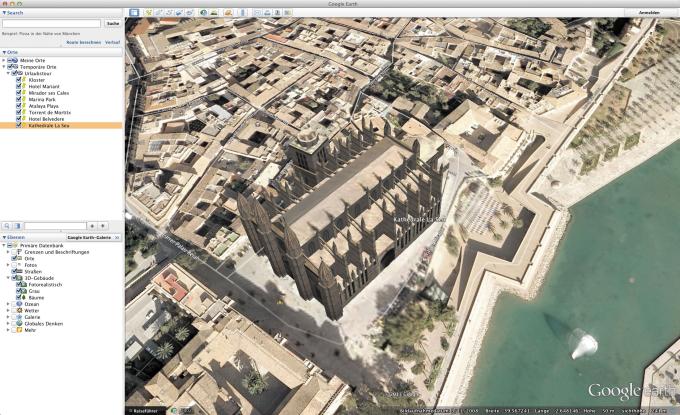The image size is (680, 415).
Task: Click the magnifier icon below the places list
Action: (7, 226)
